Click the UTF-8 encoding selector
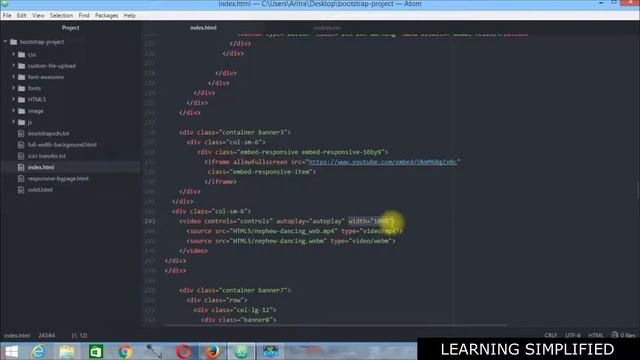The width and height of the screenshot is (640, 360). click(573, 335)
